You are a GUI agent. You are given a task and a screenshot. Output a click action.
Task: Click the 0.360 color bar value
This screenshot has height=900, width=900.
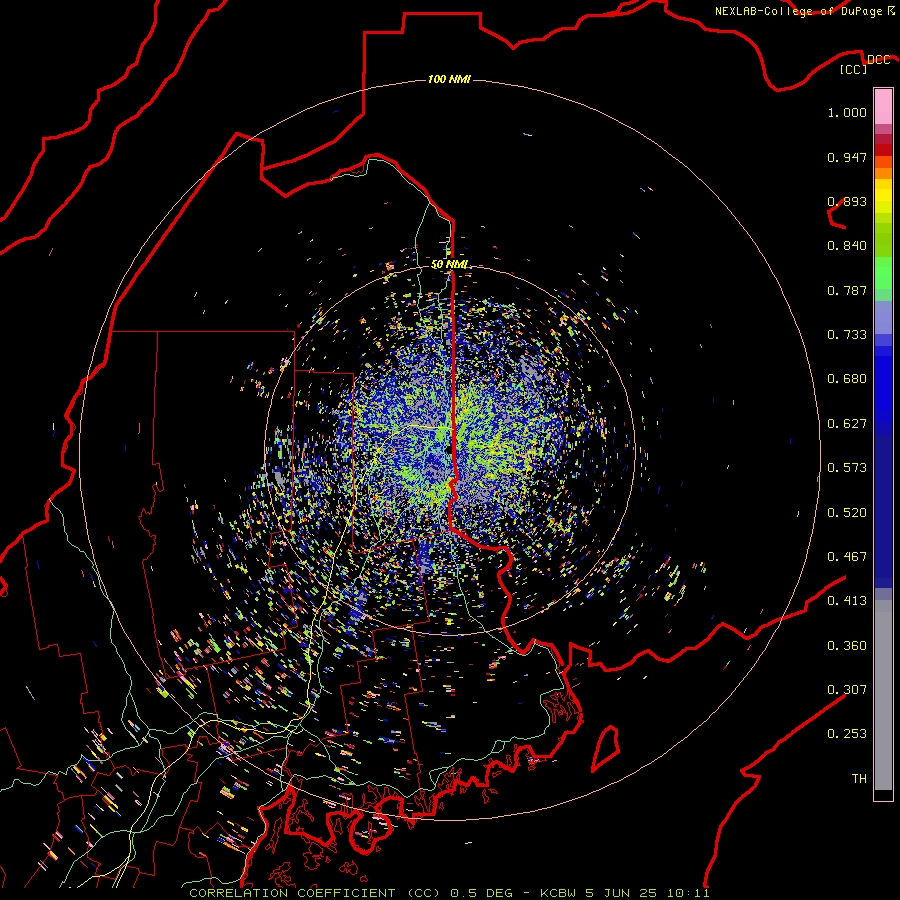847,646
